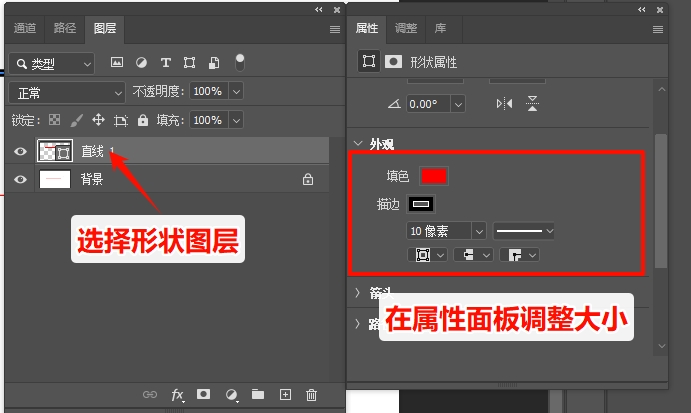Open the stroke line join dropdown
Viewport: 691px width, 413px height.
[519, 255]
